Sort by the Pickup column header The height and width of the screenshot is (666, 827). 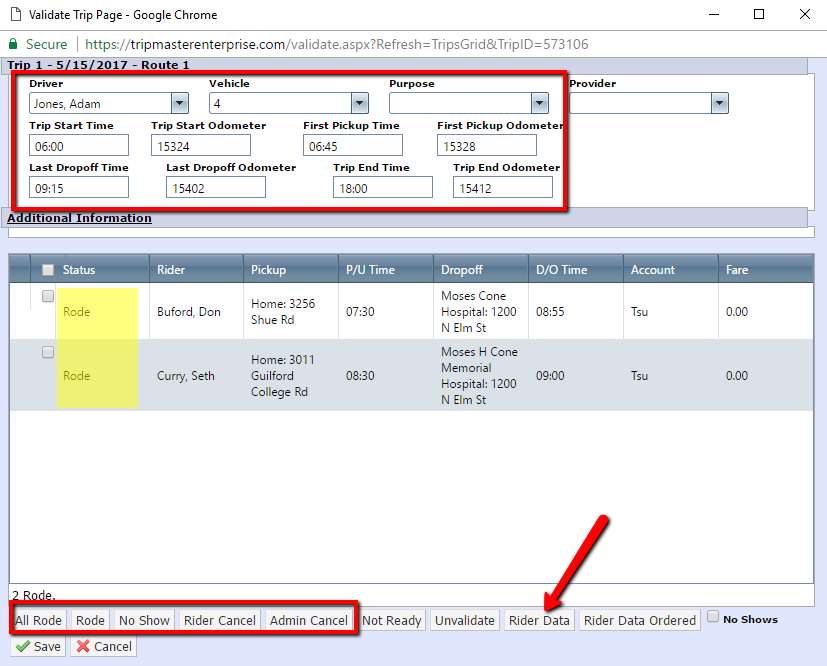(x=268, y=270)
